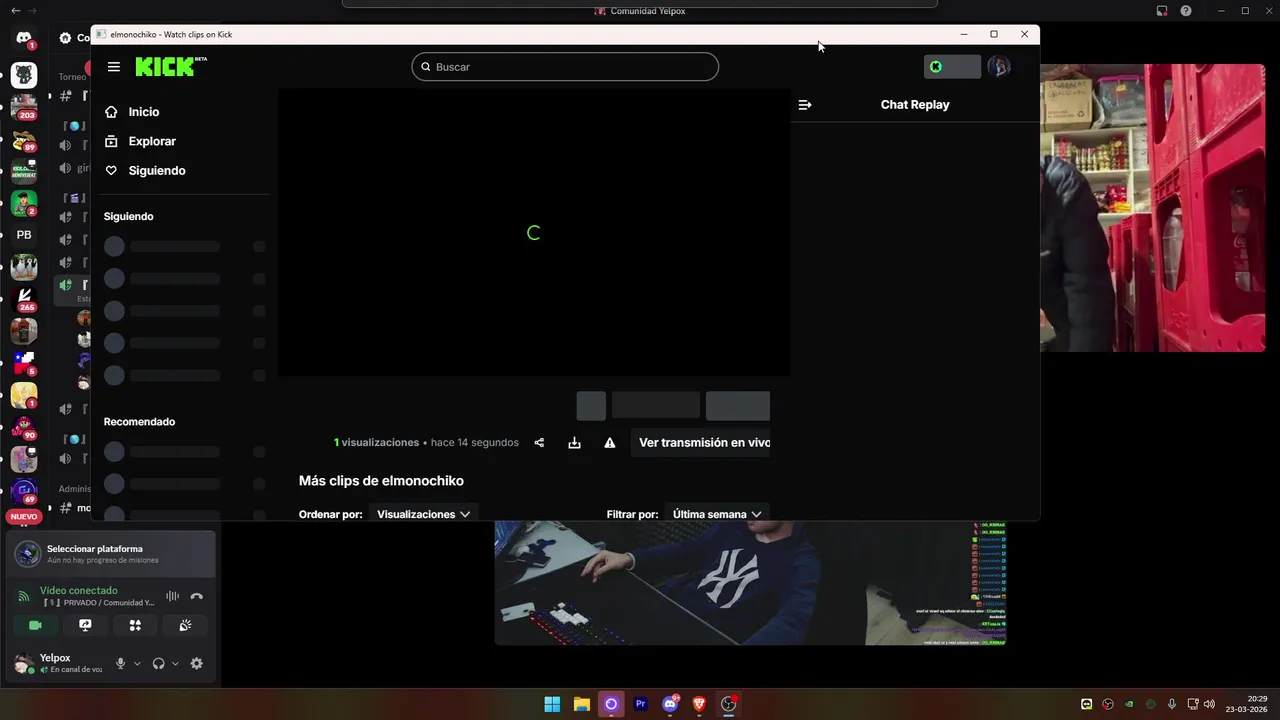
Task: Open Siguiendo in Kick sidebar navigation
Action: click(145, 170)
